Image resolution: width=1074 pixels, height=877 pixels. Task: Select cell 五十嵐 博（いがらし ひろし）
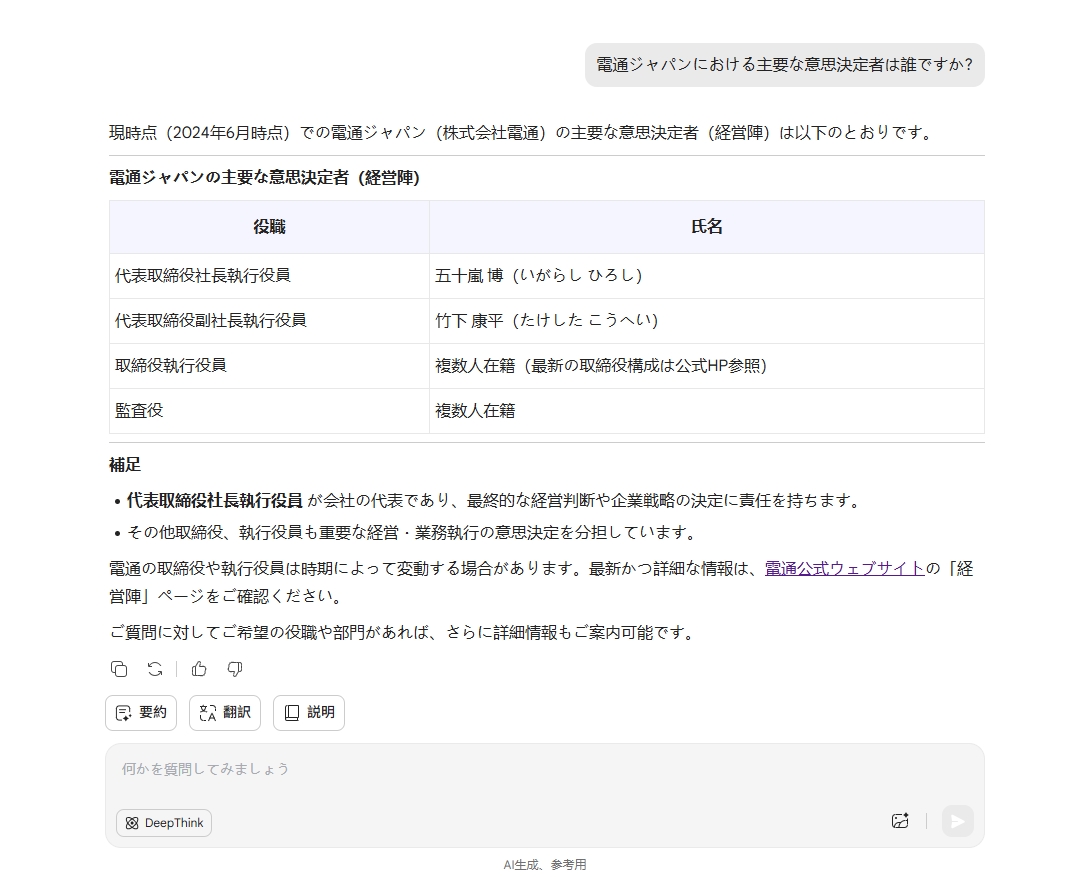(x=707, y=276)
